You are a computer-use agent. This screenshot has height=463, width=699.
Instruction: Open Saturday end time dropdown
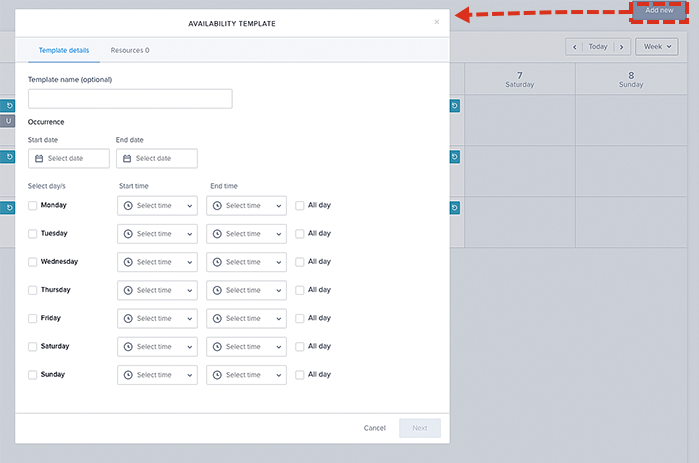(x=247, y=347)
